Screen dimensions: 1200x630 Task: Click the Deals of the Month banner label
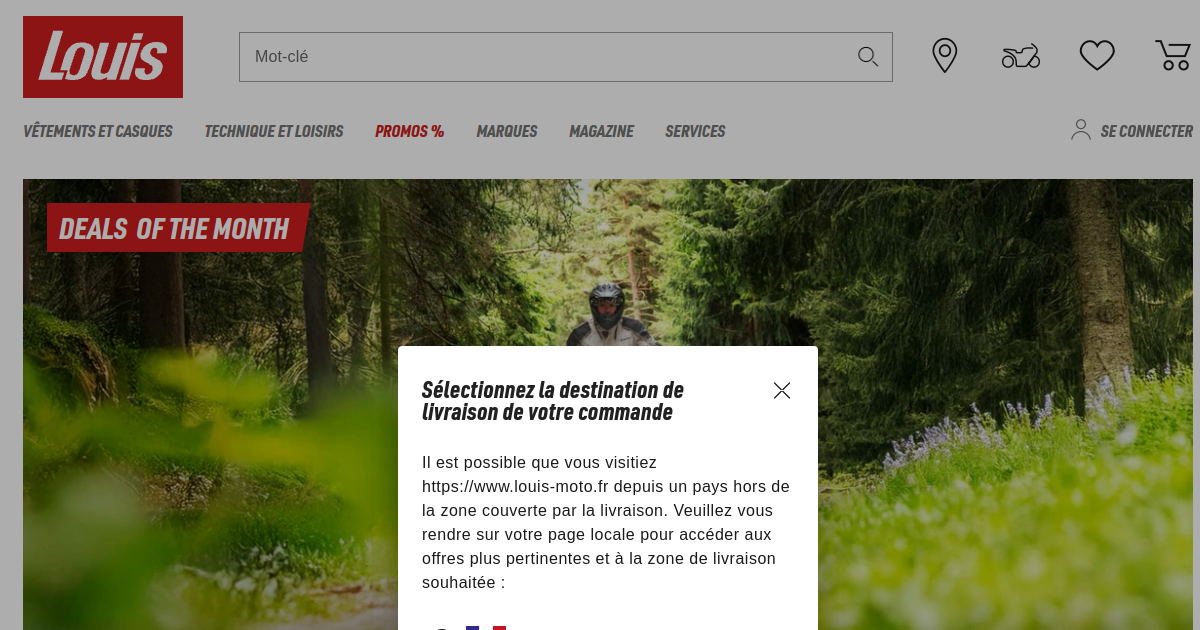point(178,228)
